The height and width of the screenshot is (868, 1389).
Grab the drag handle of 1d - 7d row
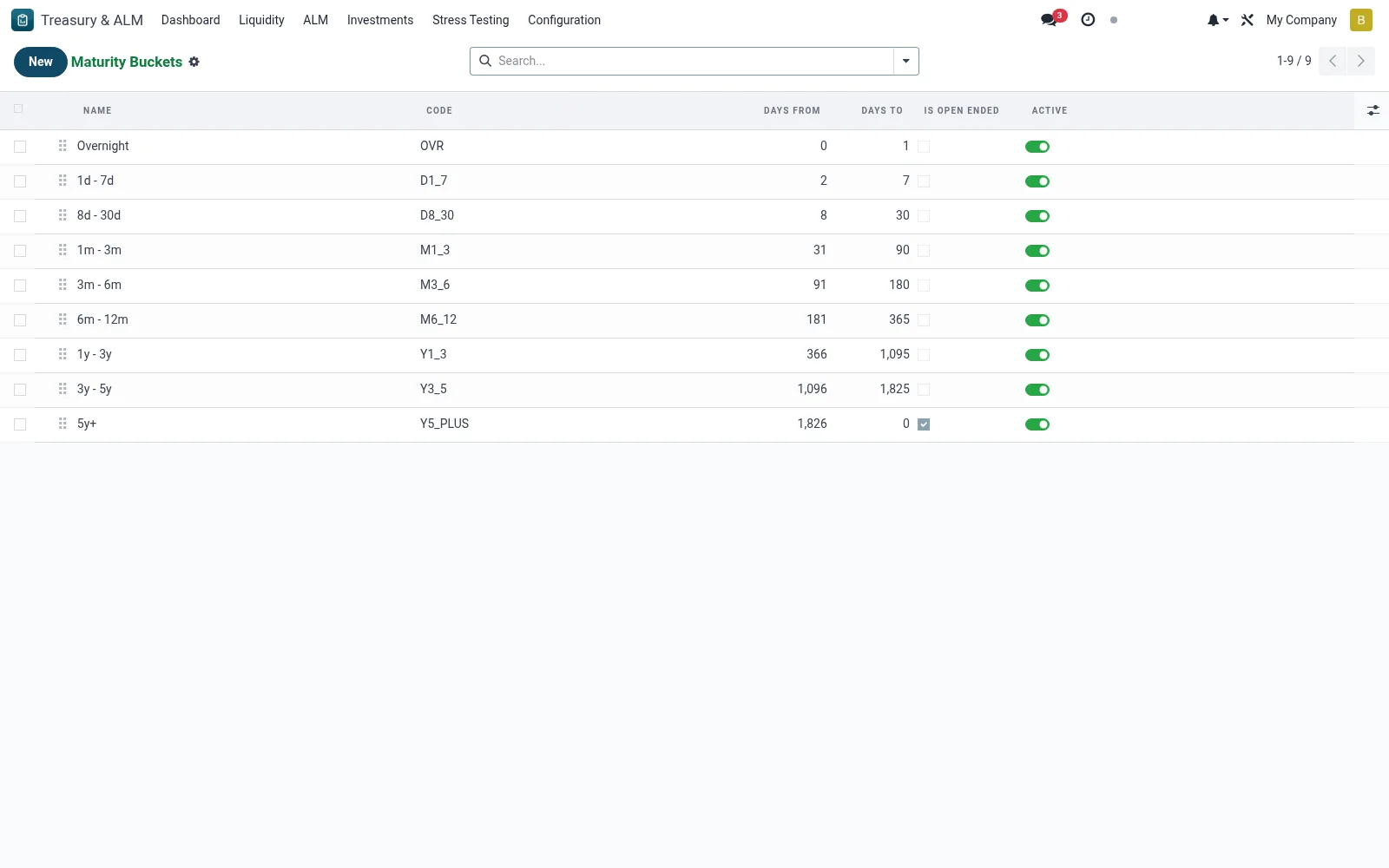click(63, 181)
